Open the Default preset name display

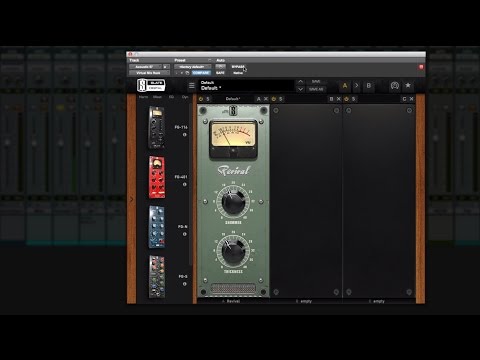pos(246,86)
